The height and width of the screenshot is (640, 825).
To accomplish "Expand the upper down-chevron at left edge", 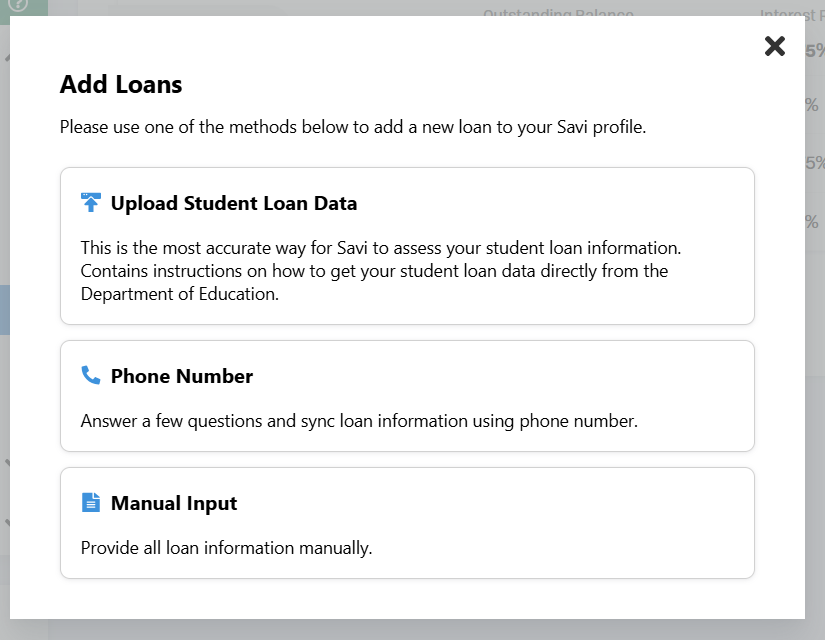I will pos(6,463).
